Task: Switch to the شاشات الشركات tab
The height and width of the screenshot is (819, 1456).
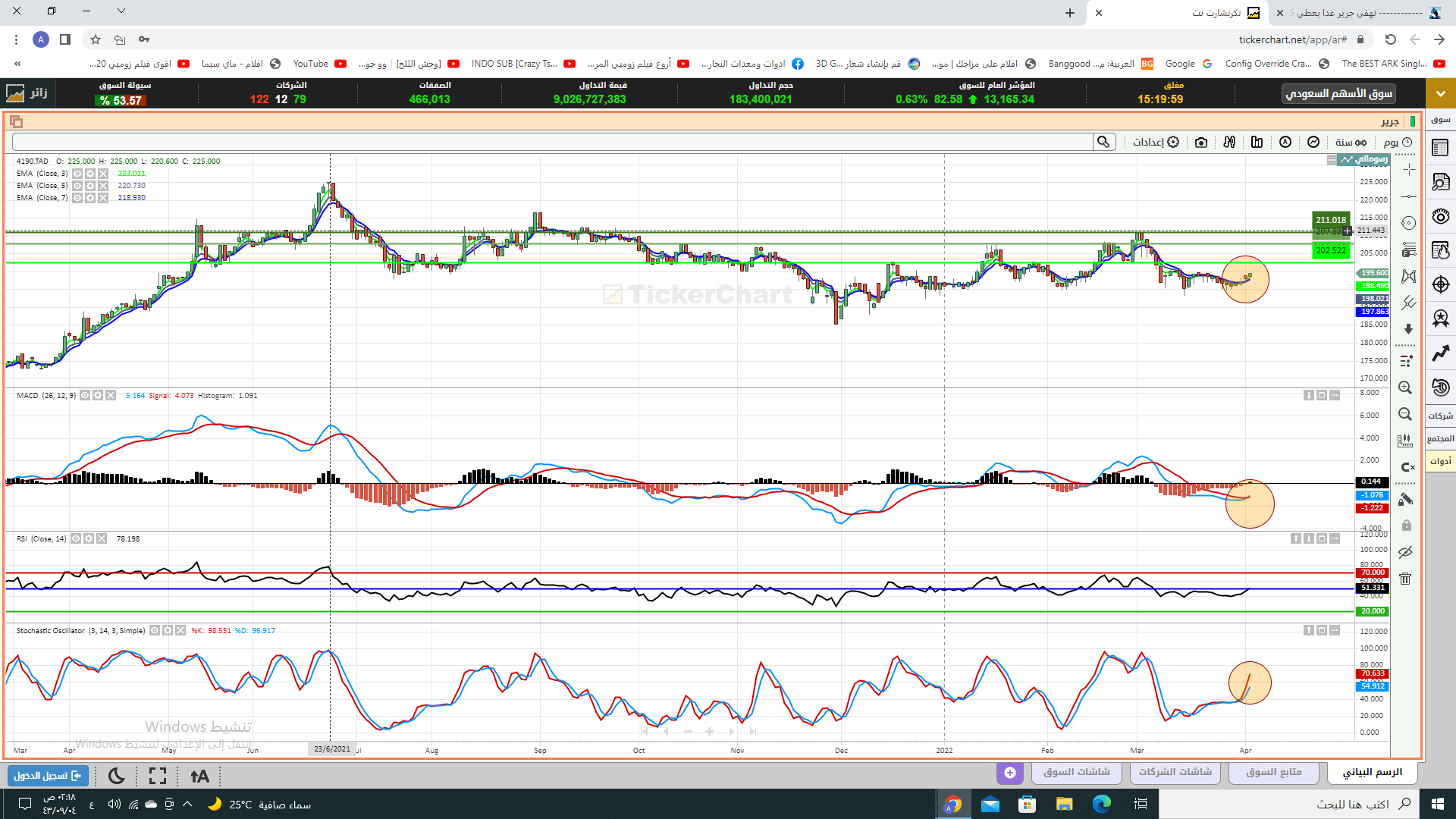Action: (1175, 772)
